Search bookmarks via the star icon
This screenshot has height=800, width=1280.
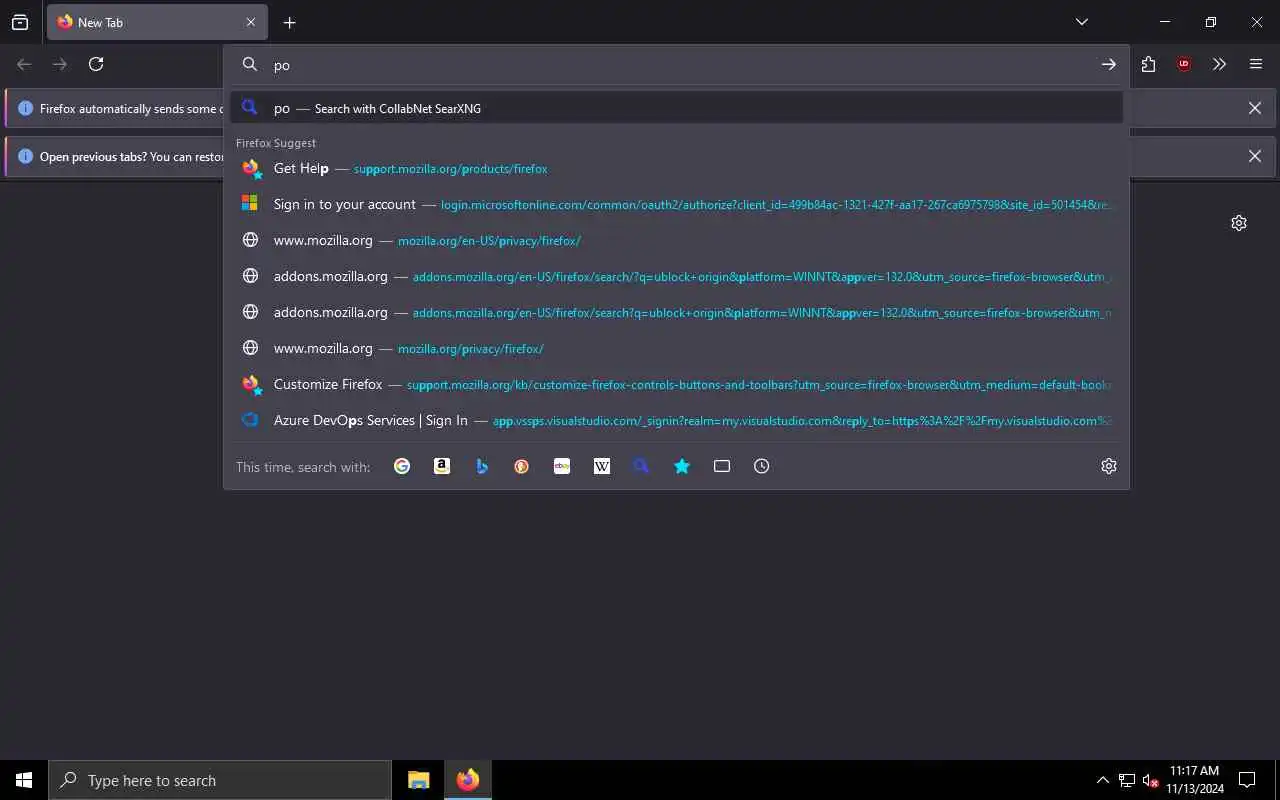point(682,466)
